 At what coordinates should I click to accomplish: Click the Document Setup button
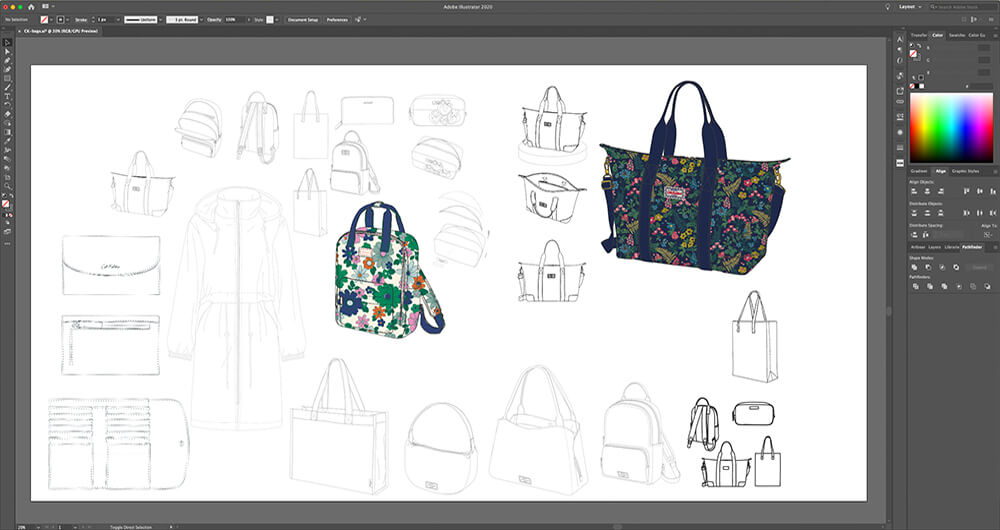click(x=303, y=19)
